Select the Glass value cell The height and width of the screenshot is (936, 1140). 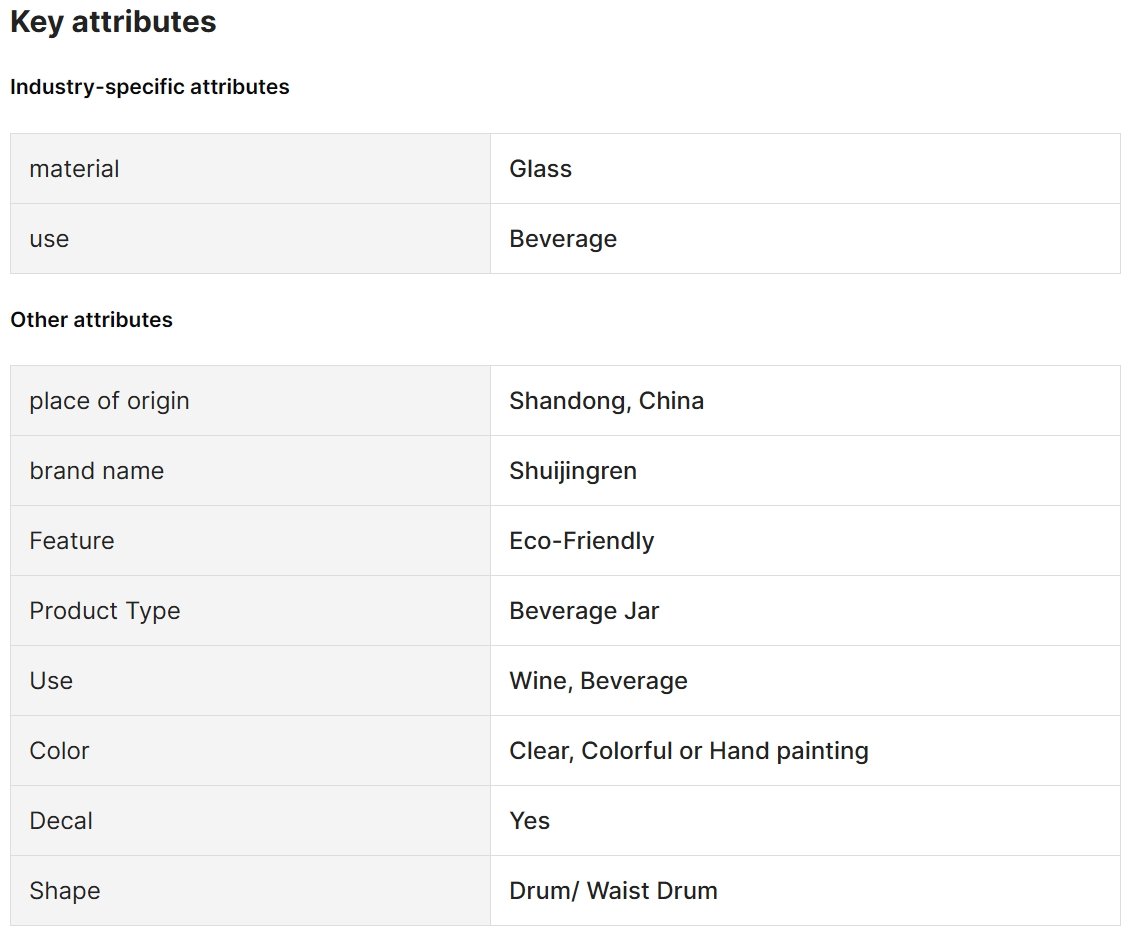806,169
